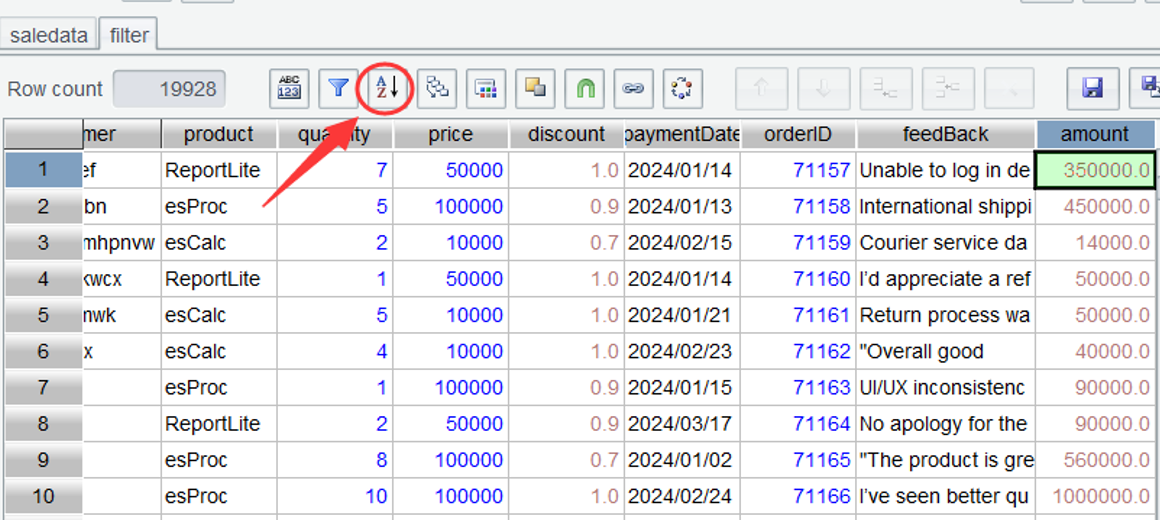Click the feedBack column header
1160x520 pixels.
(x=945, y=134)
